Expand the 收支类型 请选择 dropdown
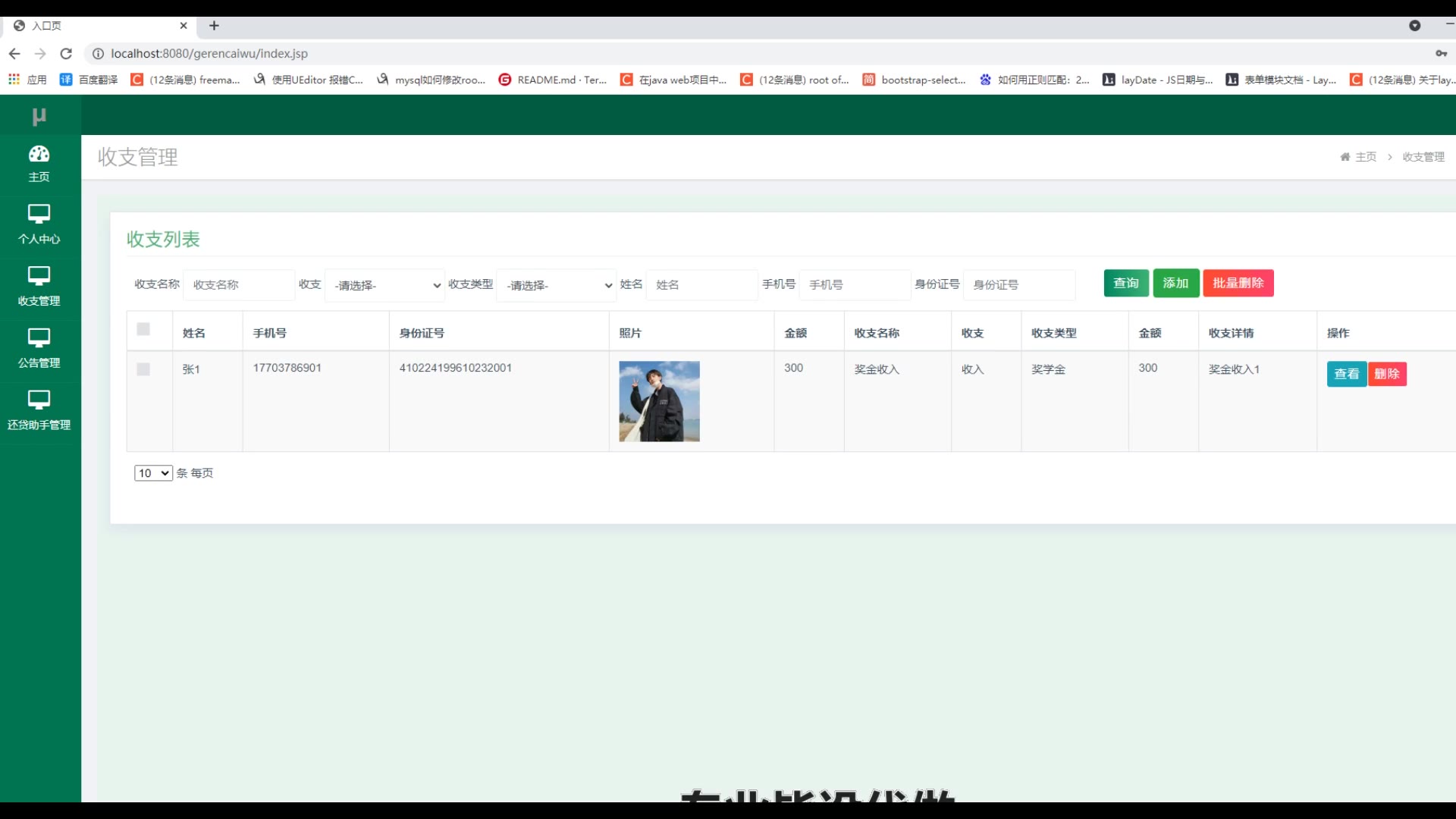 click(557, 285)
